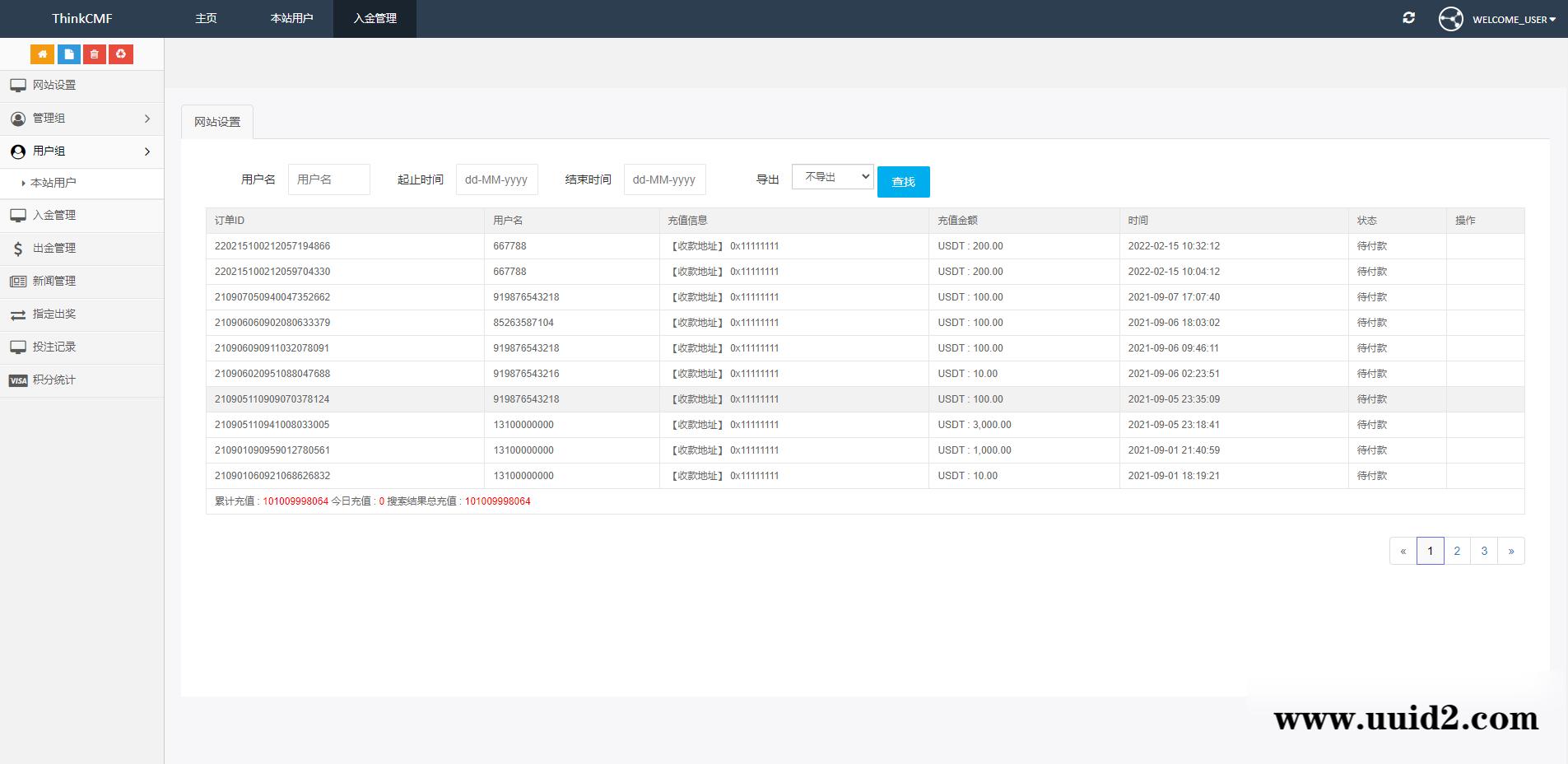Switch to 本站用户 top navigation tab

(x=291, y=18)
